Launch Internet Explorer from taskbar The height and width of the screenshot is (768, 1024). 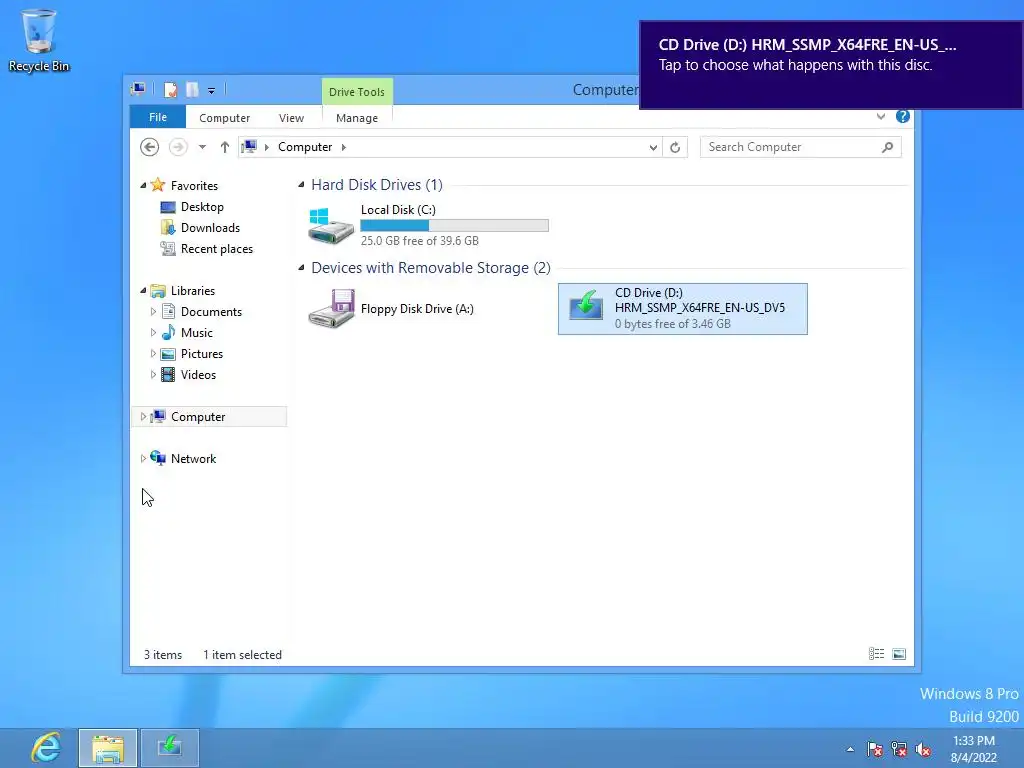(46, 748)
